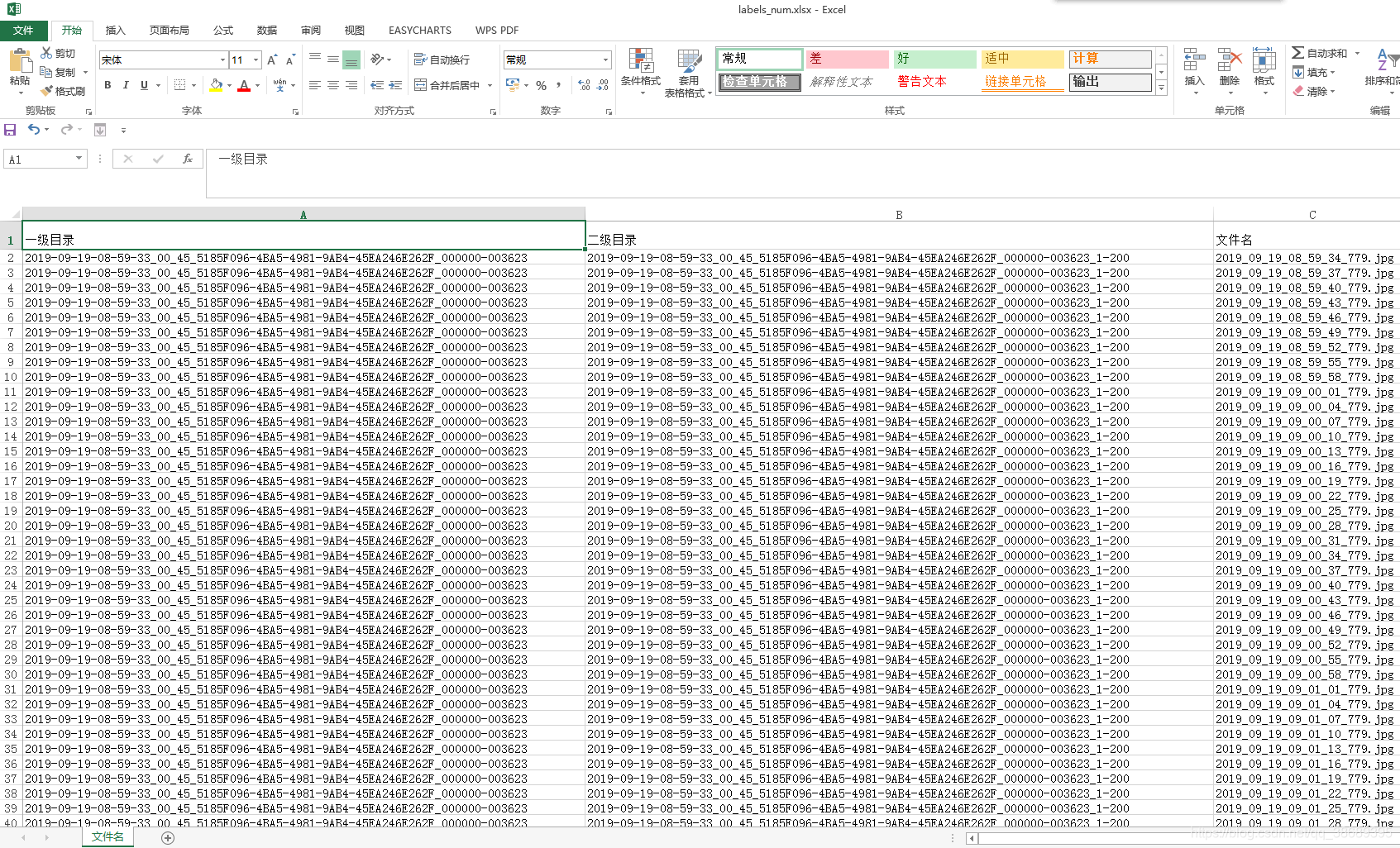Switch to the Page Layout (页面布局) tab

(169, 31)
